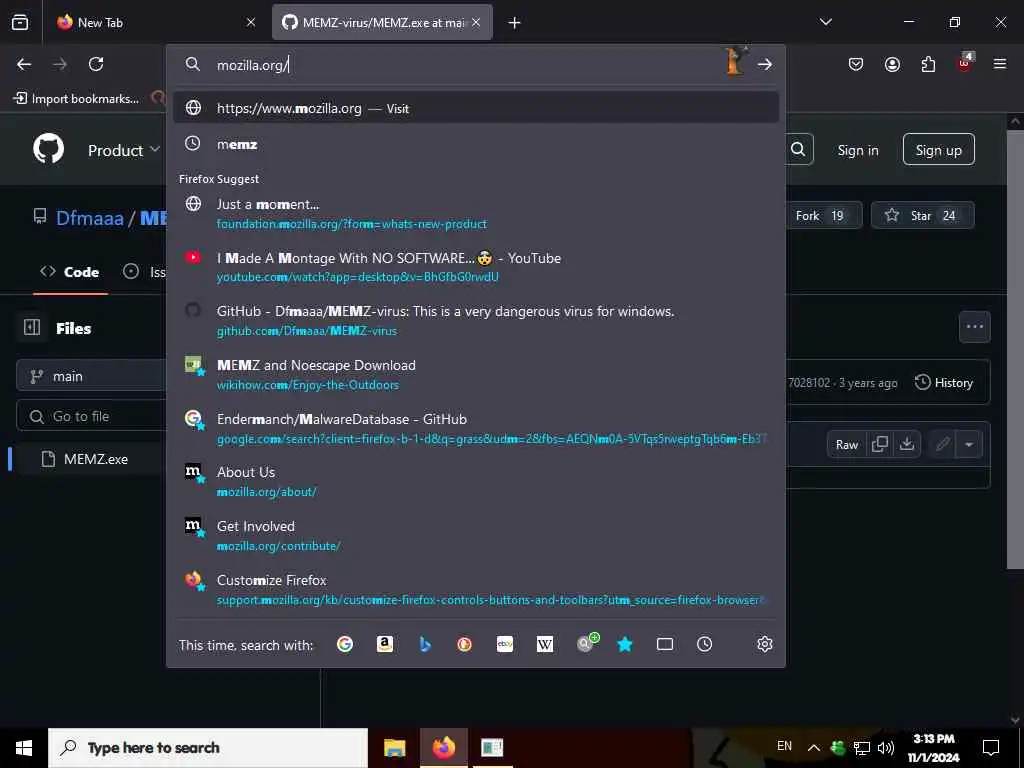The height and width of the screenshot is (768, 1024).
Task: Open YouTube montage video suggestion
Action: [x=476, y=267]
